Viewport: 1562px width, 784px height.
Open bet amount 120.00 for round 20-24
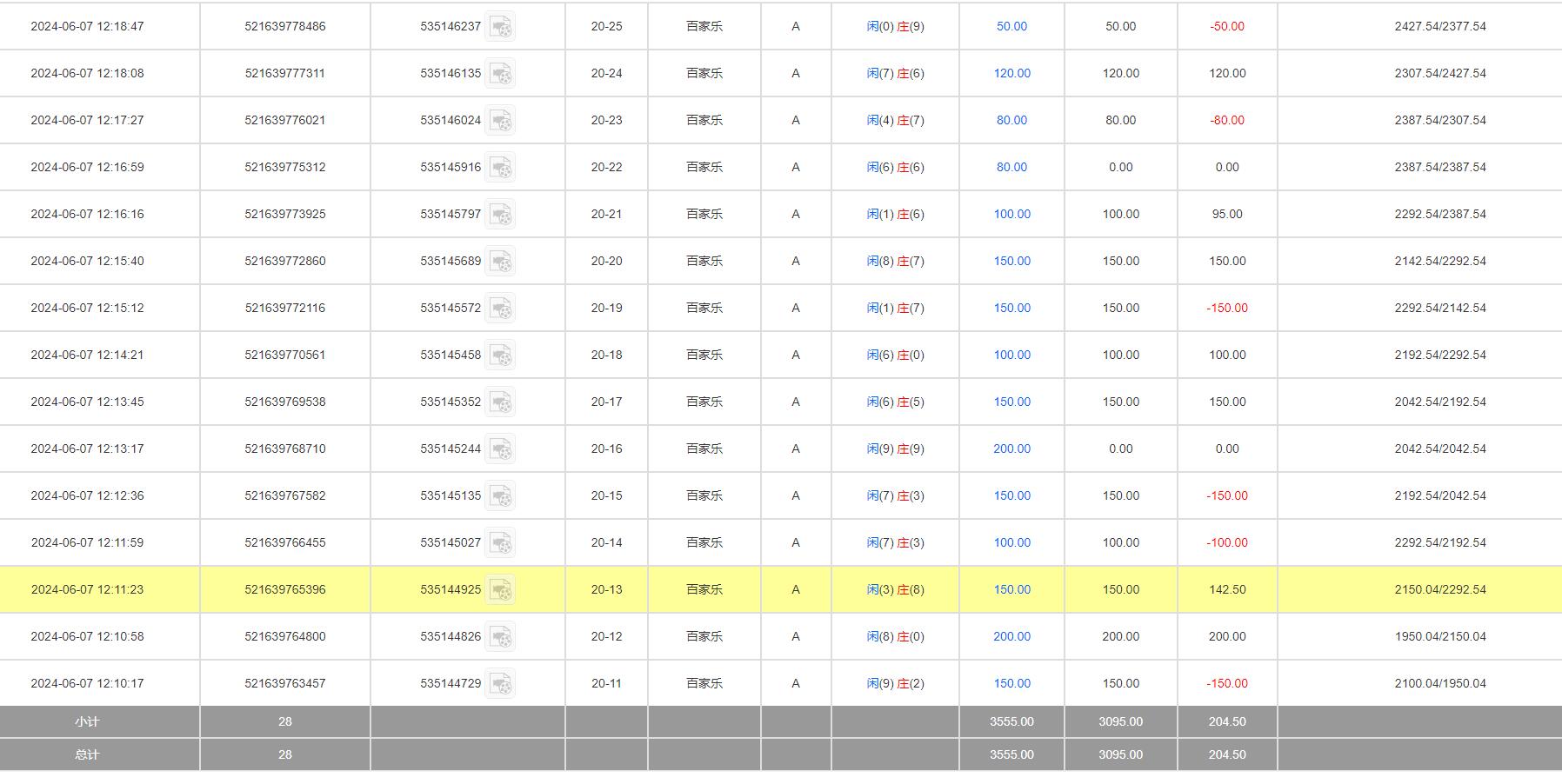click(1011, 74)
